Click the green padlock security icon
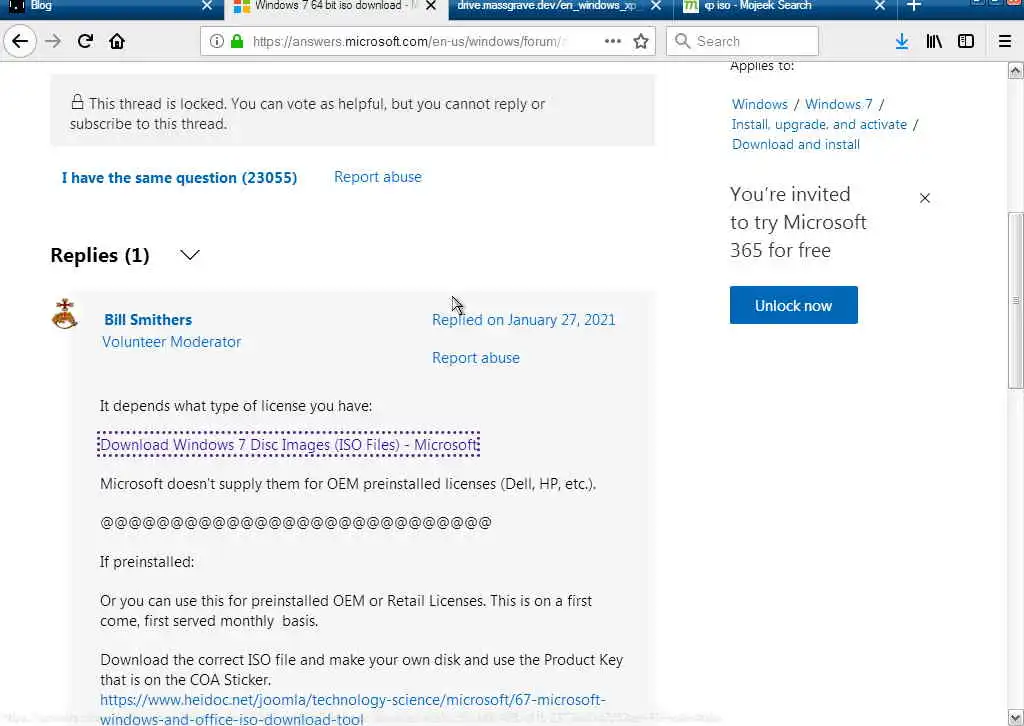The height and width of the screenshot is (726, 1024). click(x=237, y=41)
